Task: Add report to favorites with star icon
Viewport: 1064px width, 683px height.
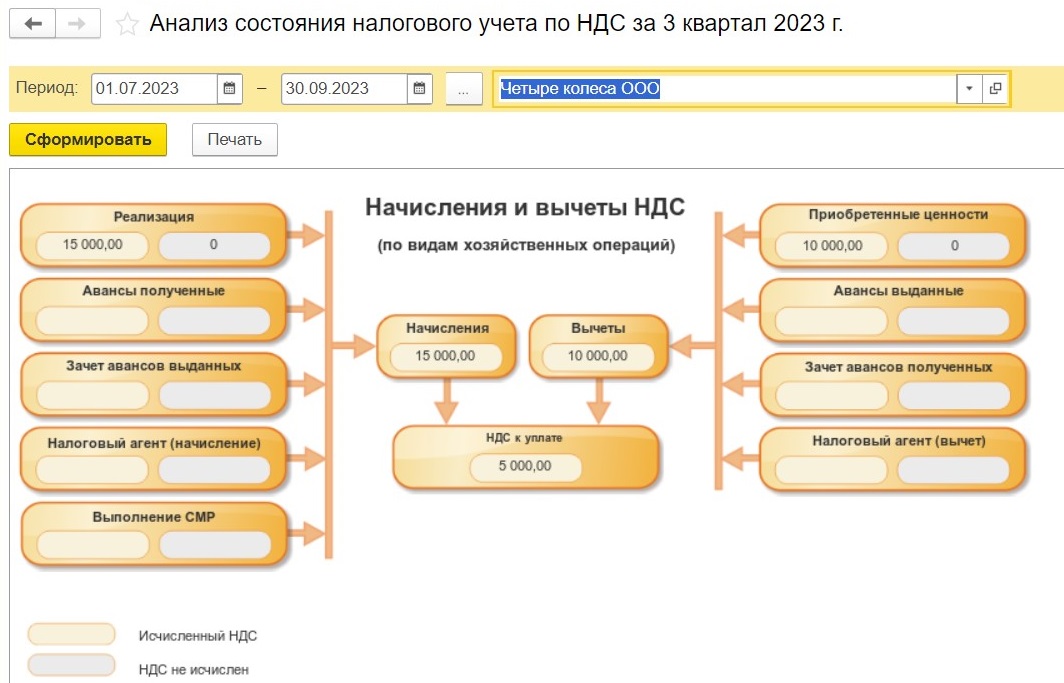Action: coord(127,24)
